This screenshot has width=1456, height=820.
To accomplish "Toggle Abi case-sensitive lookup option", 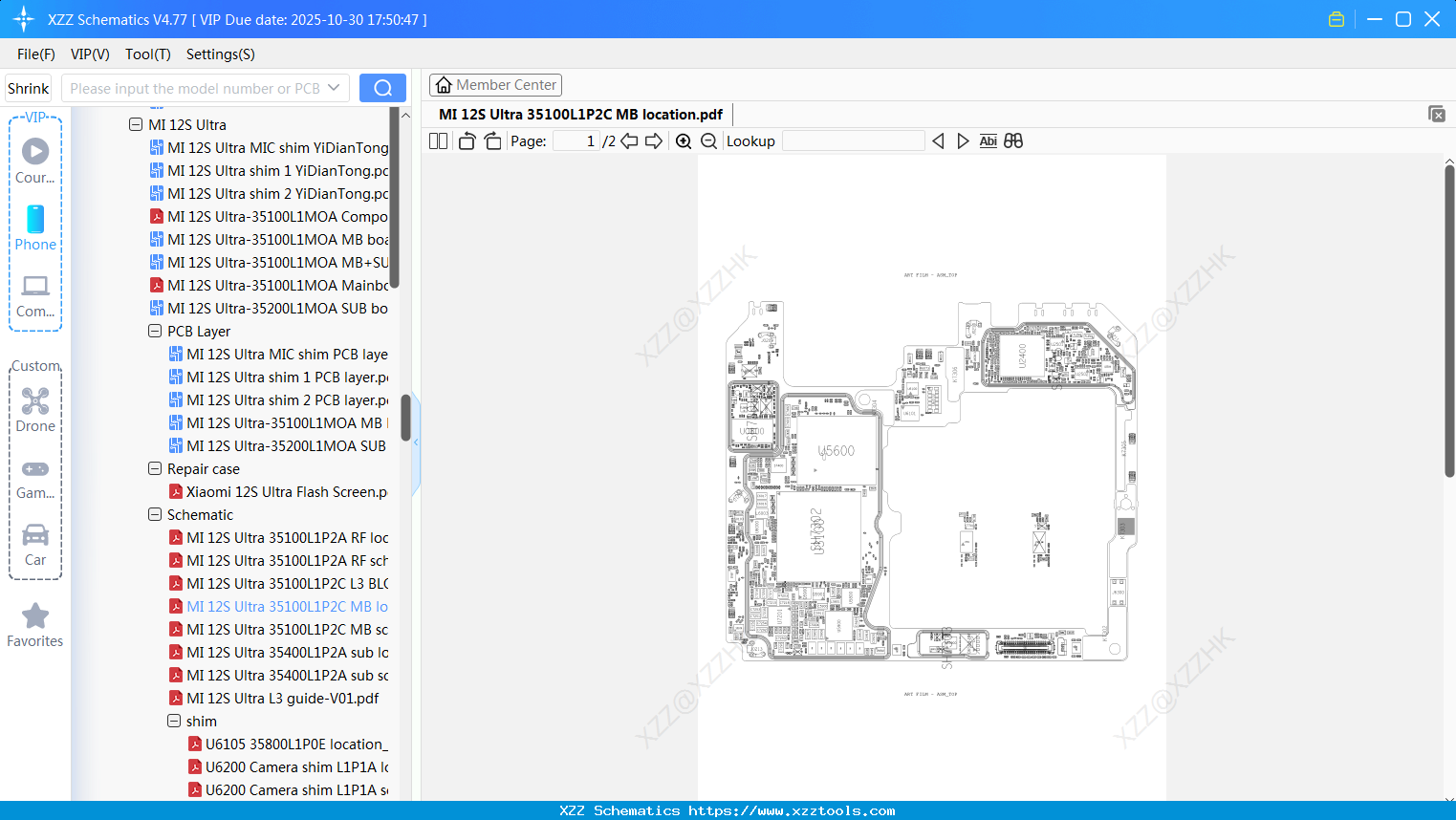I will pos(988,140).
